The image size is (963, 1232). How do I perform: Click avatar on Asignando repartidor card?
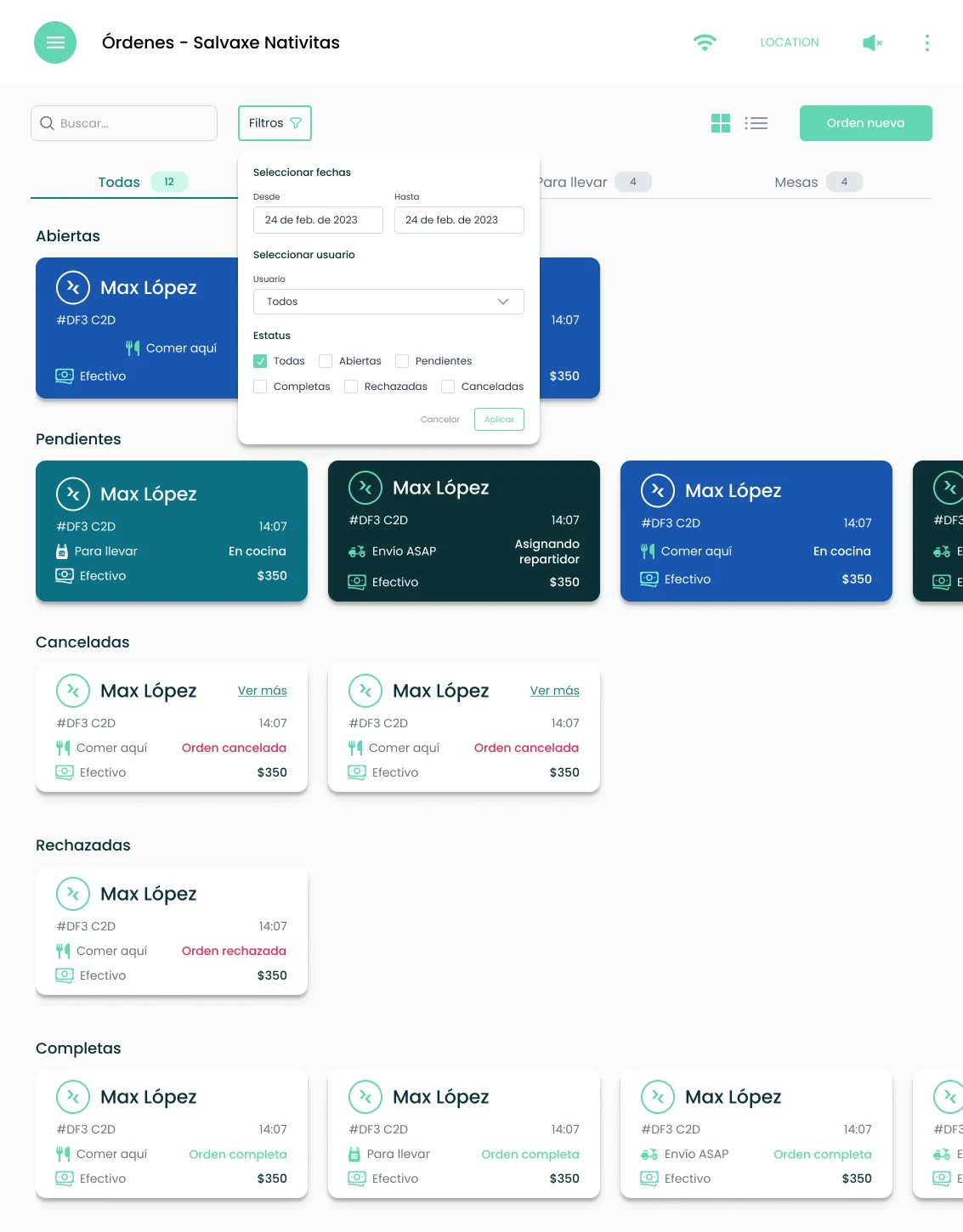tap(365, 488)
